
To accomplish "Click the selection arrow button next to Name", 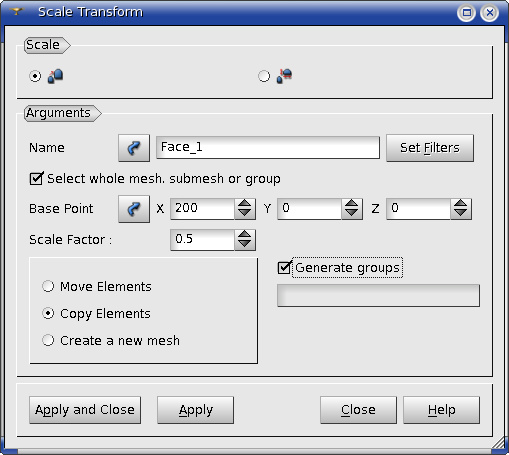I will [x=134, y=148].
